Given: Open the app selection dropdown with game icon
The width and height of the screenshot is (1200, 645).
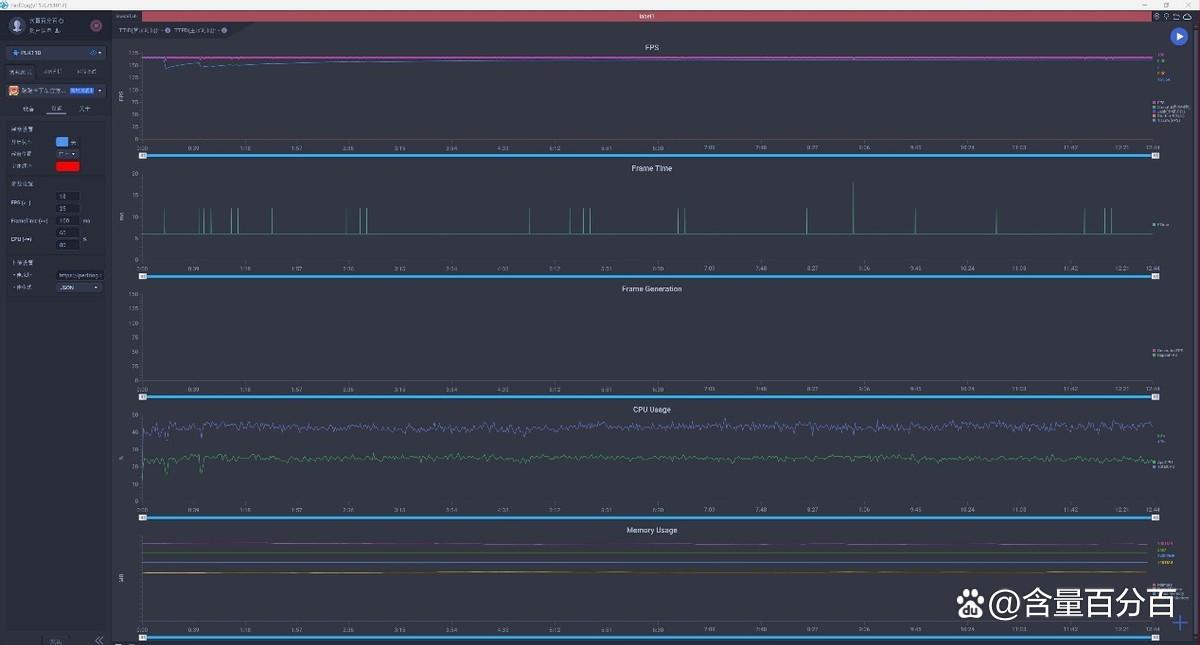Looking at the screenshot, I should click(x=56, y=90).
